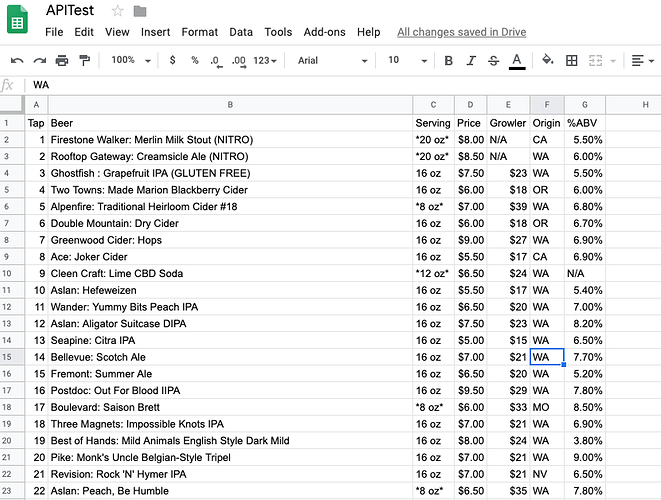Image resolution: width=661 pixels, height=500 pixels.
Task: Open the Data menu
Action: [x=241, y=32]
